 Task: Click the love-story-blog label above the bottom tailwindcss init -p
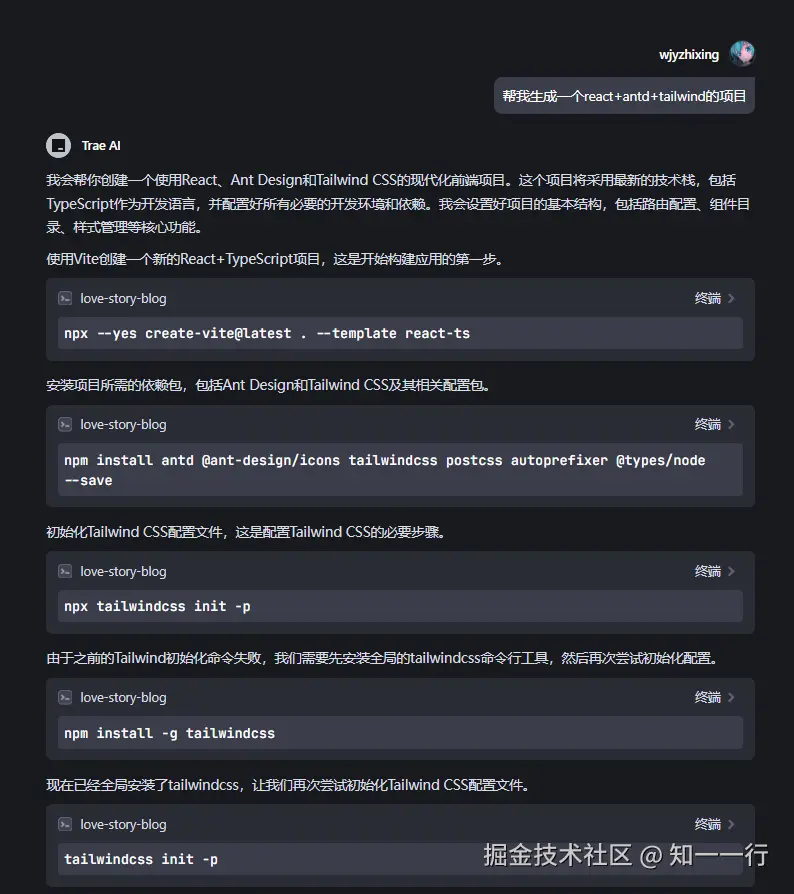click(x=123, y=824)
